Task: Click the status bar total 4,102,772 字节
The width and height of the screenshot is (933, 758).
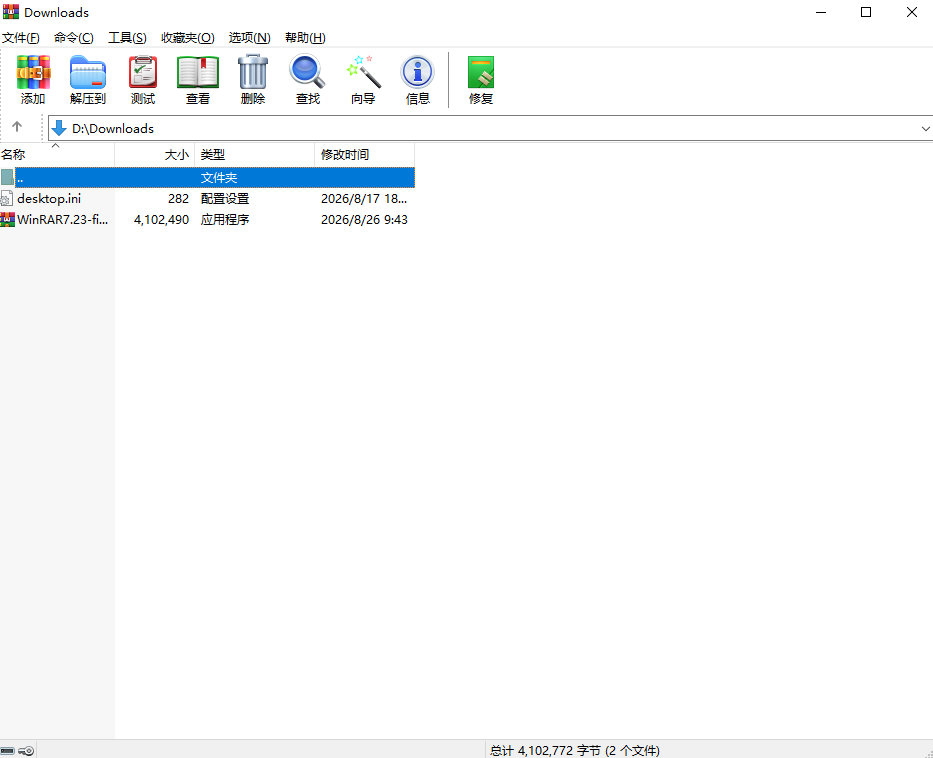Action: point(575,751)
